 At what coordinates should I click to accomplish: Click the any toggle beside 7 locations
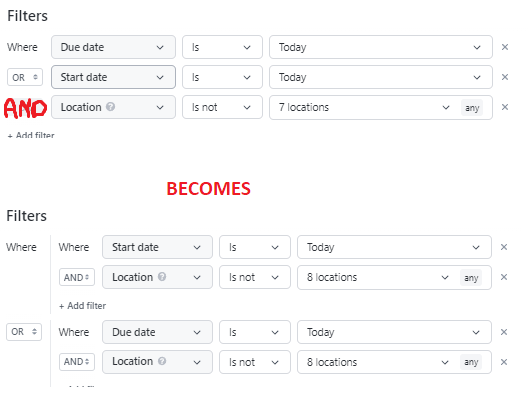[472, 108]
